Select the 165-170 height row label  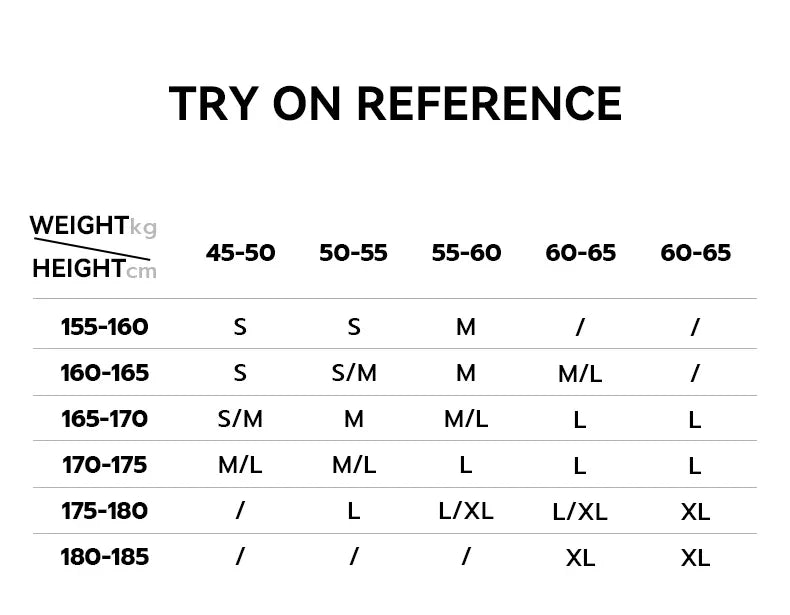(x=104, y=419)
